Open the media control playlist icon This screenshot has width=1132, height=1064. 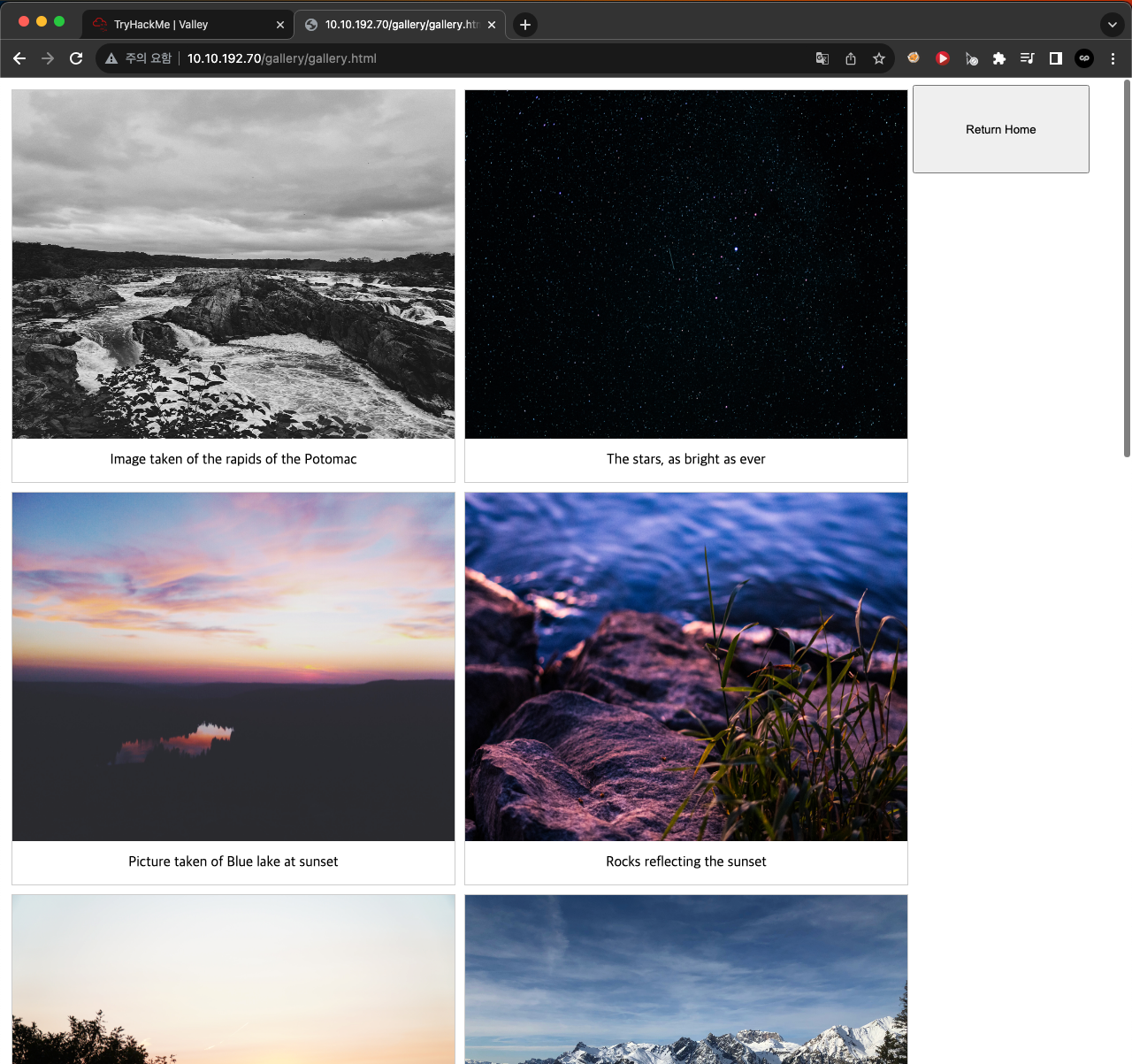click(x=1027, y=58)
